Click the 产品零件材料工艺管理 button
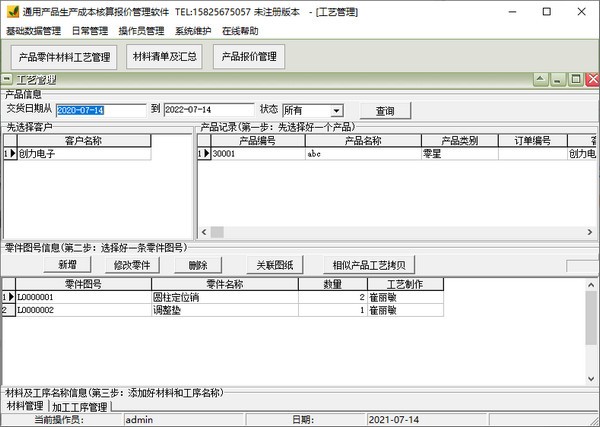The height and width of the screenshot is (427, 600). click(x=64, y=57)
